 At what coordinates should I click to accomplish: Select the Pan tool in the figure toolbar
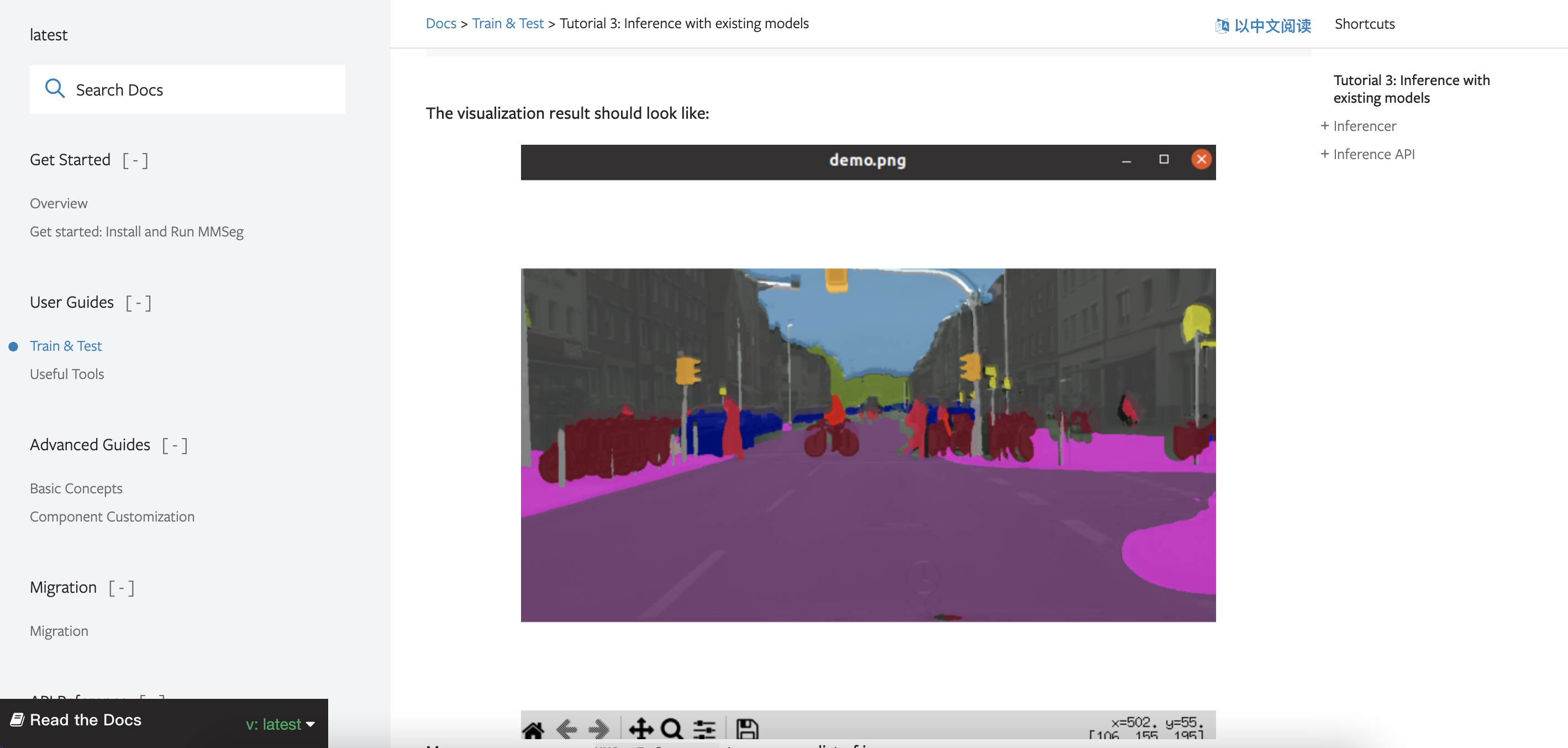pyautogui.click(x=640, y=728)
